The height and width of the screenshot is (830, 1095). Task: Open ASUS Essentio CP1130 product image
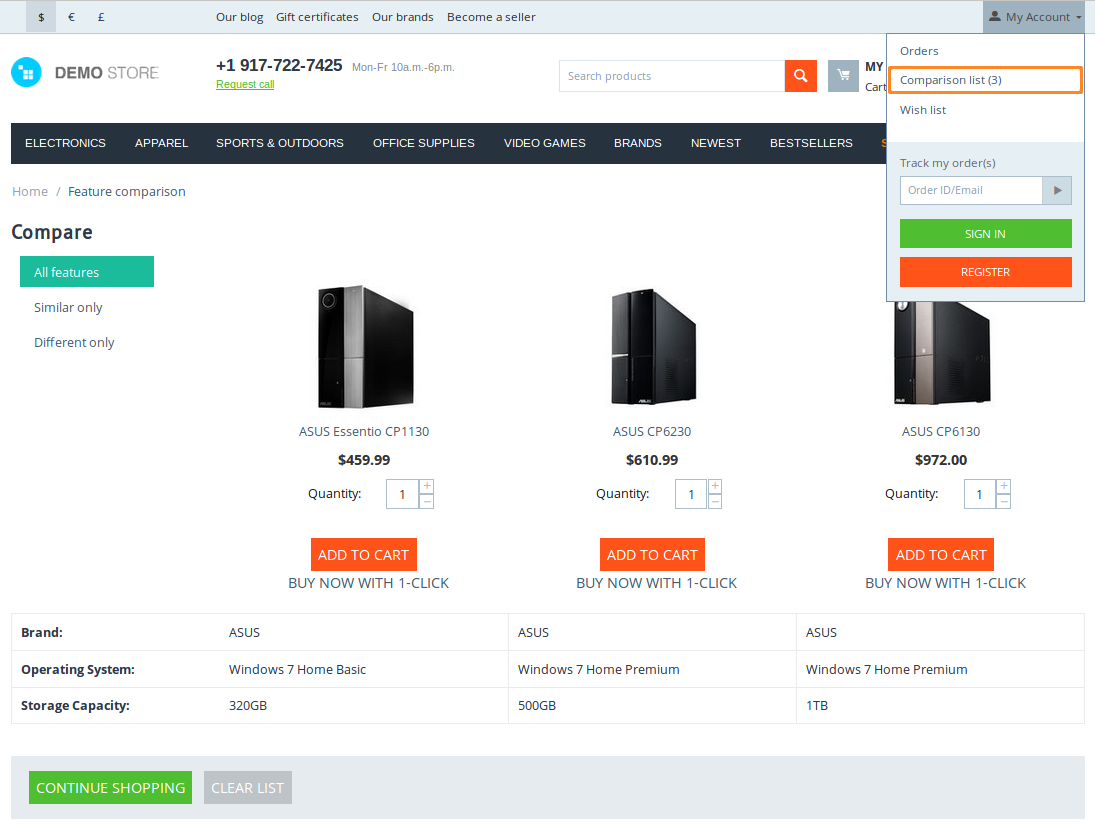(364, 346)
